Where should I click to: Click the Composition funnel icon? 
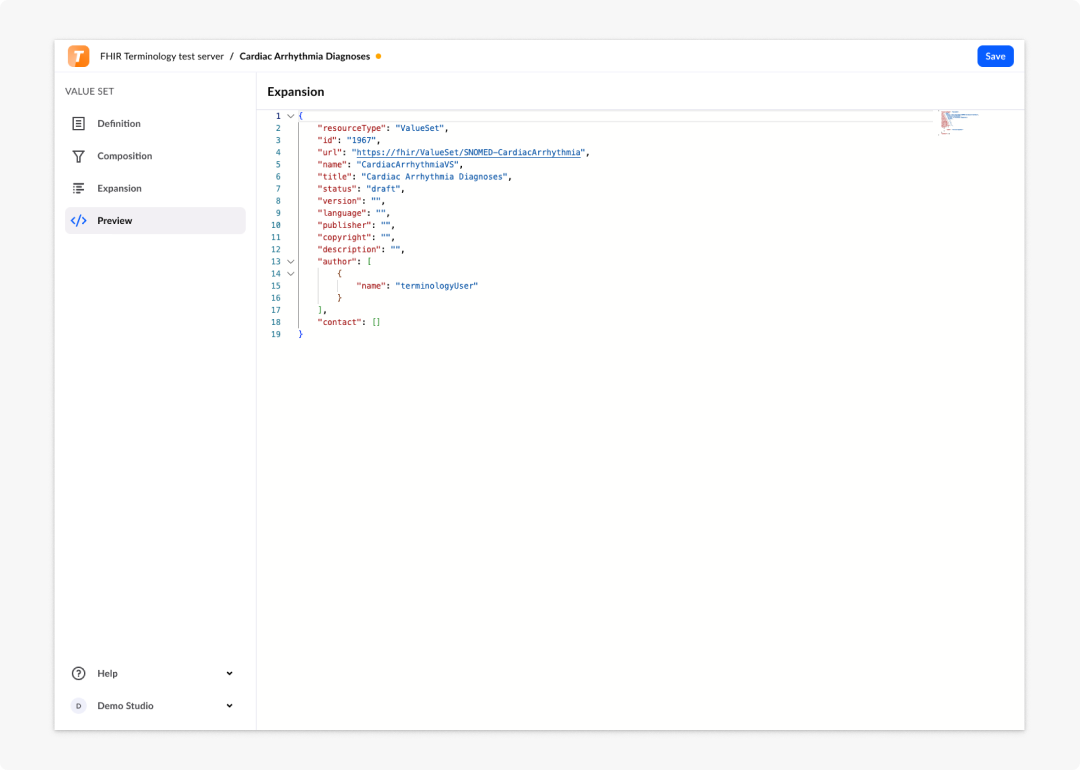point(79,156)
